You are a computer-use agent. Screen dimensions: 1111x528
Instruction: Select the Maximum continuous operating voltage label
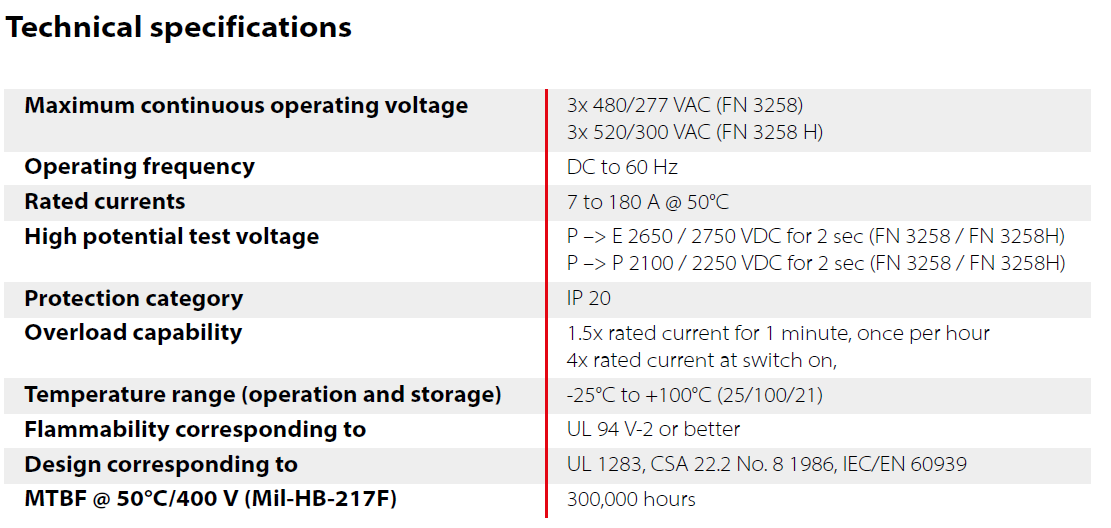point(246,106)
